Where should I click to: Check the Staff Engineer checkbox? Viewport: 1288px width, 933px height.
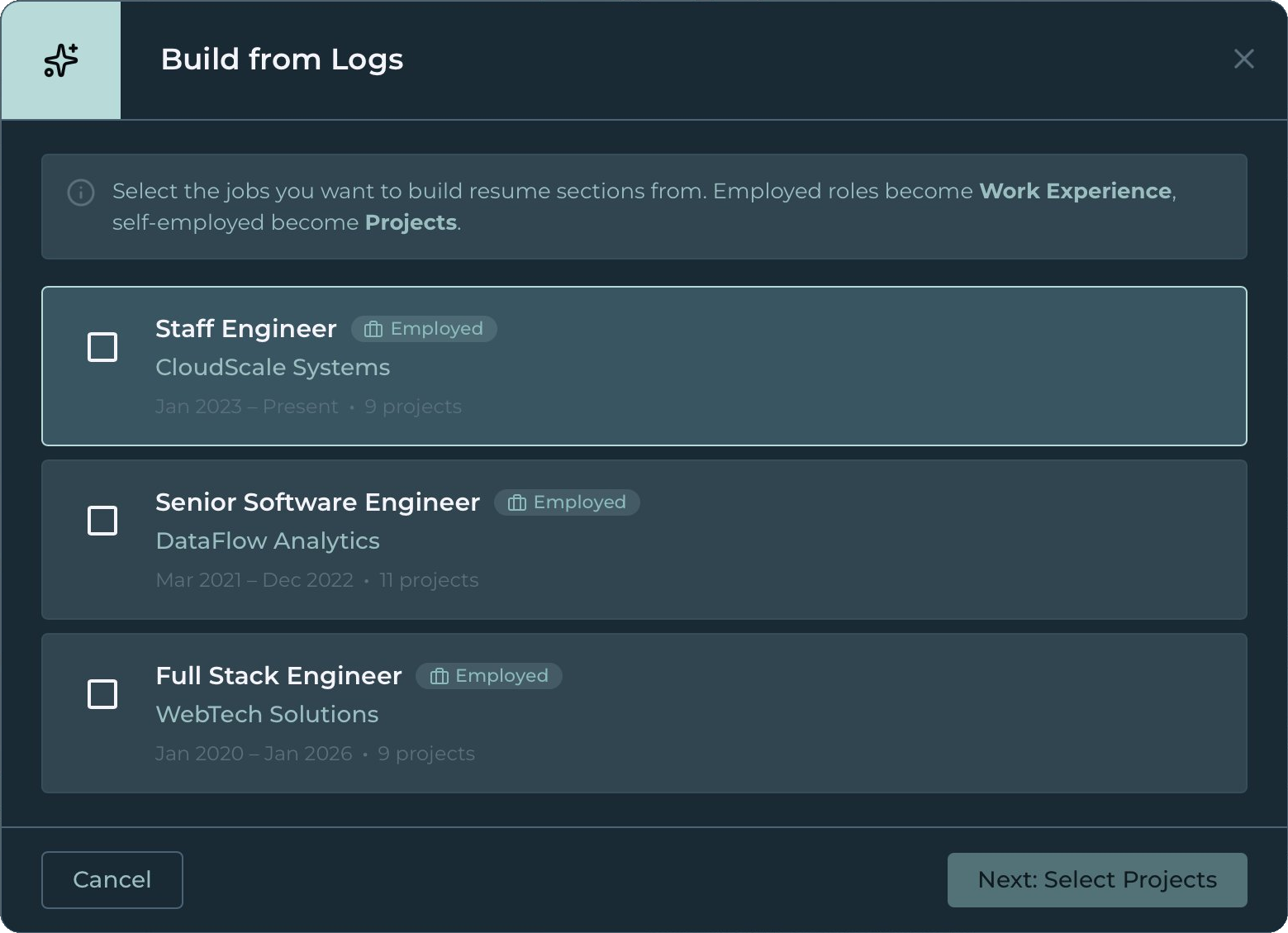[x=102, y=347]
